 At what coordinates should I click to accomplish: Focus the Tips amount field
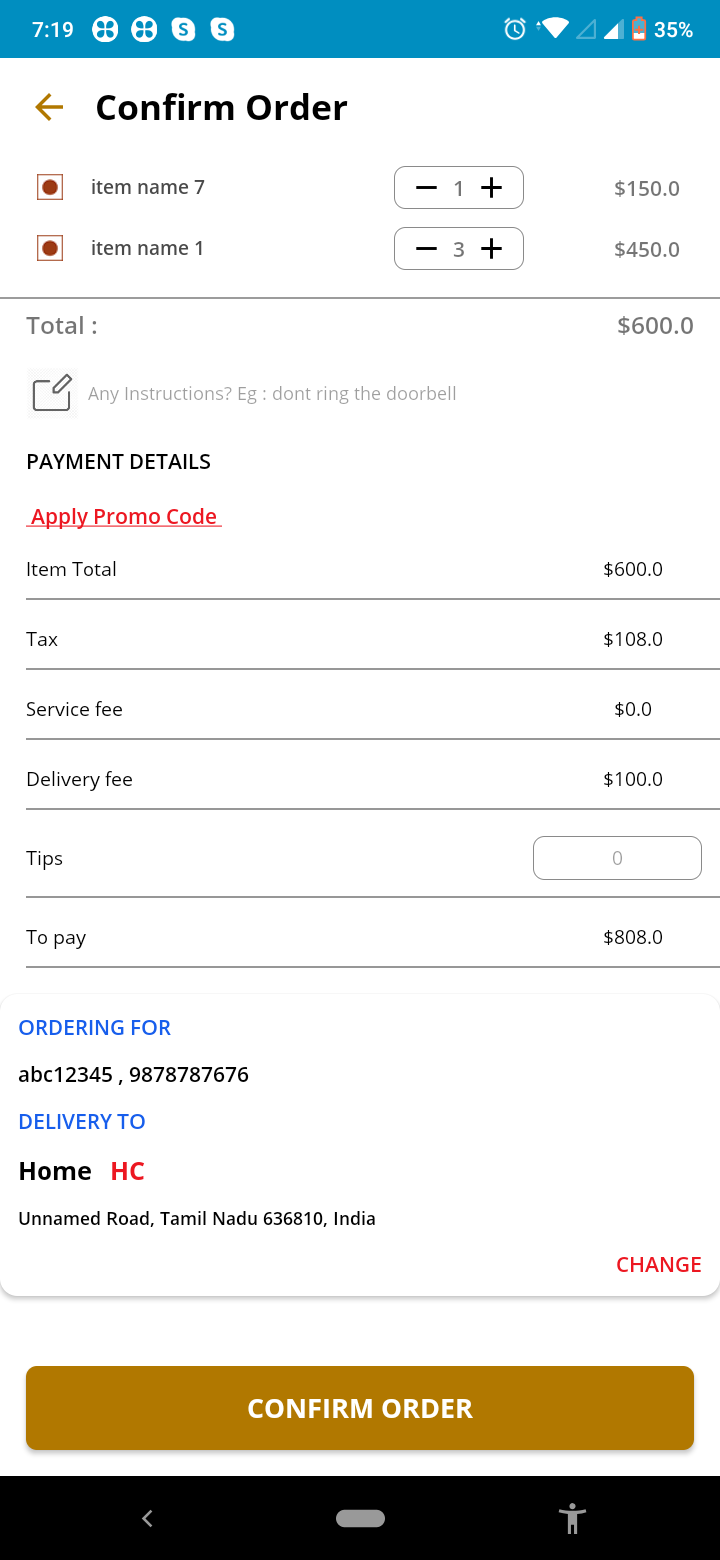[617, 858]
